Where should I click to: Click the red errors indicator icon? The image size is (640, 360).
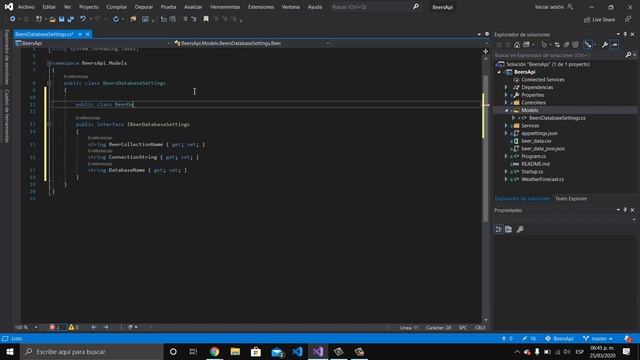52,327
